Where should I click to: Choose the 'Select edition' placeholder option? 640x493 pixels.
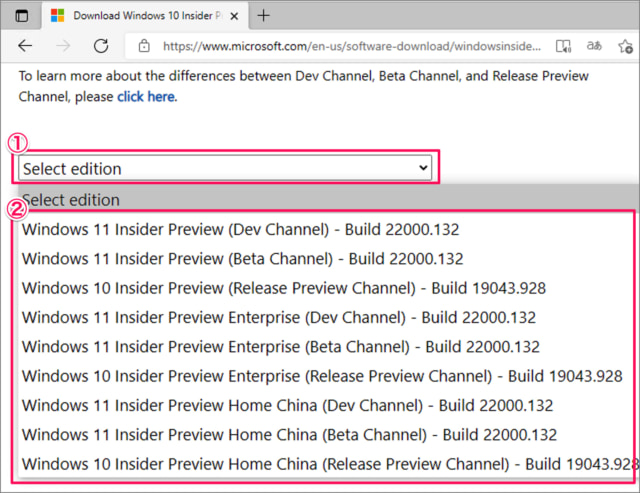pyautogui.click(x=327, y=200)
